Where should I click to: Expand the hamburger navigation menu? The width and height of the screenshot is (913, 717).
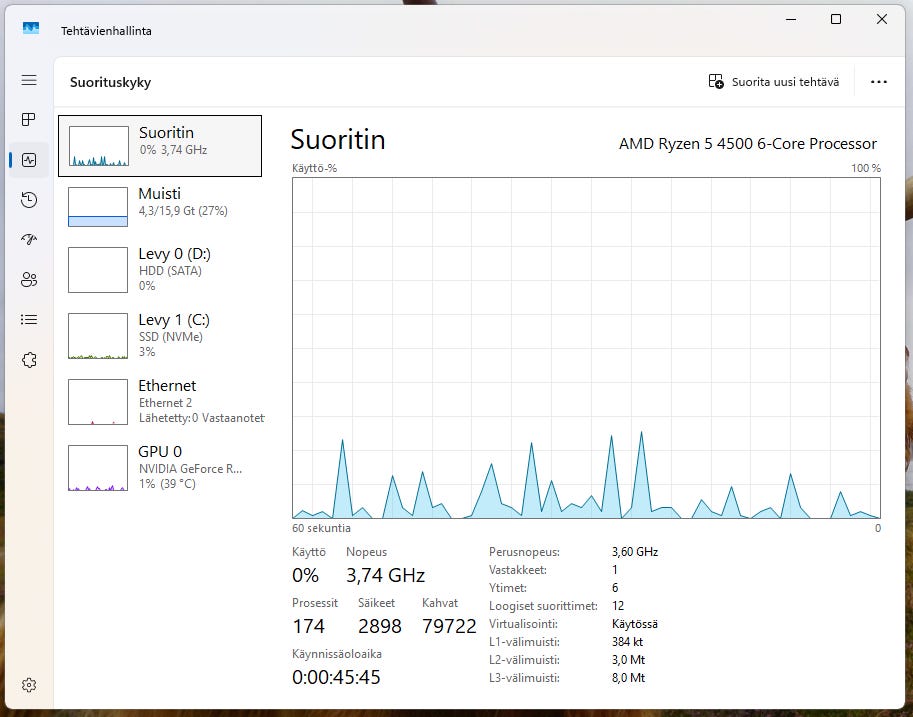29,80
